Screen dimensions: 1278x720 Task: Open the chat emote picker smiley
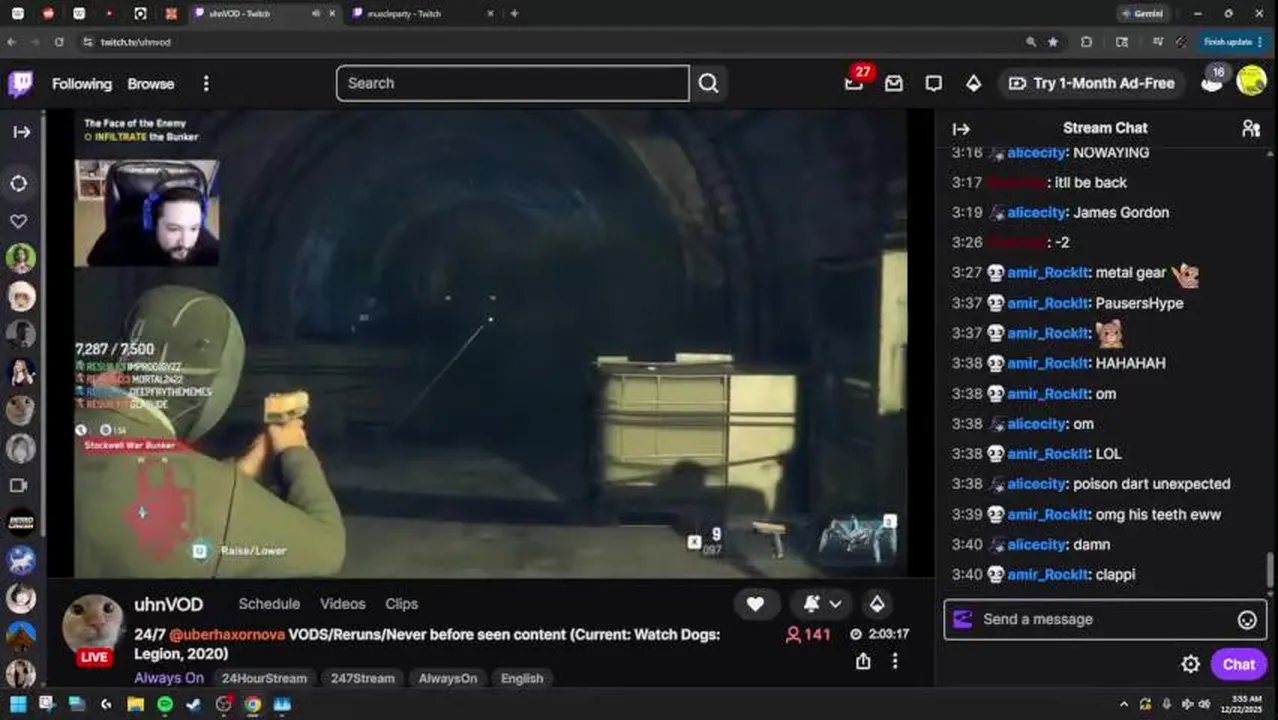click(1247, 620)
